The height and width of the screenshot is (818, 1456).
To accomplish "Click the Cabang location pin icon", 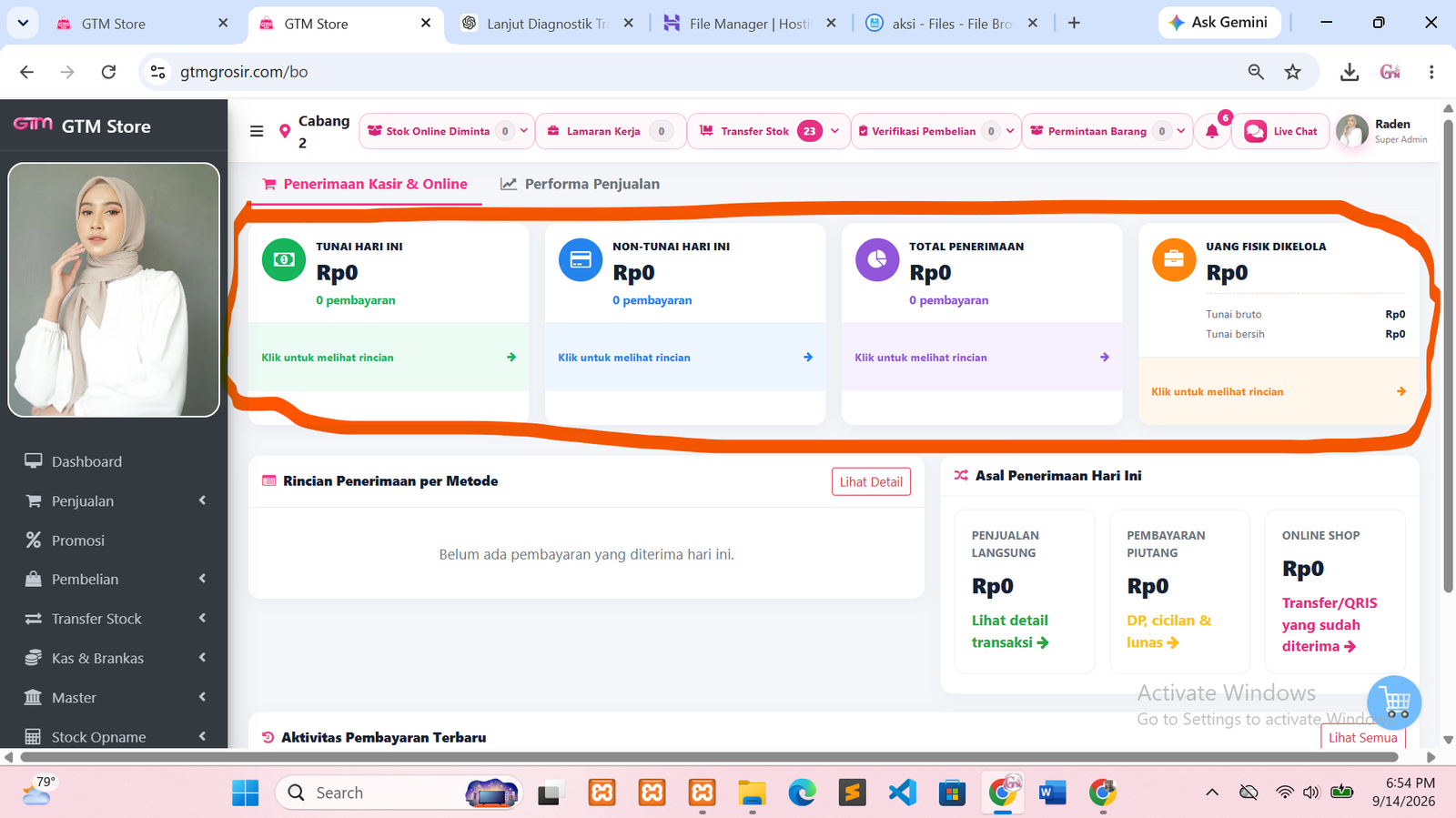I will click(285, 132).
